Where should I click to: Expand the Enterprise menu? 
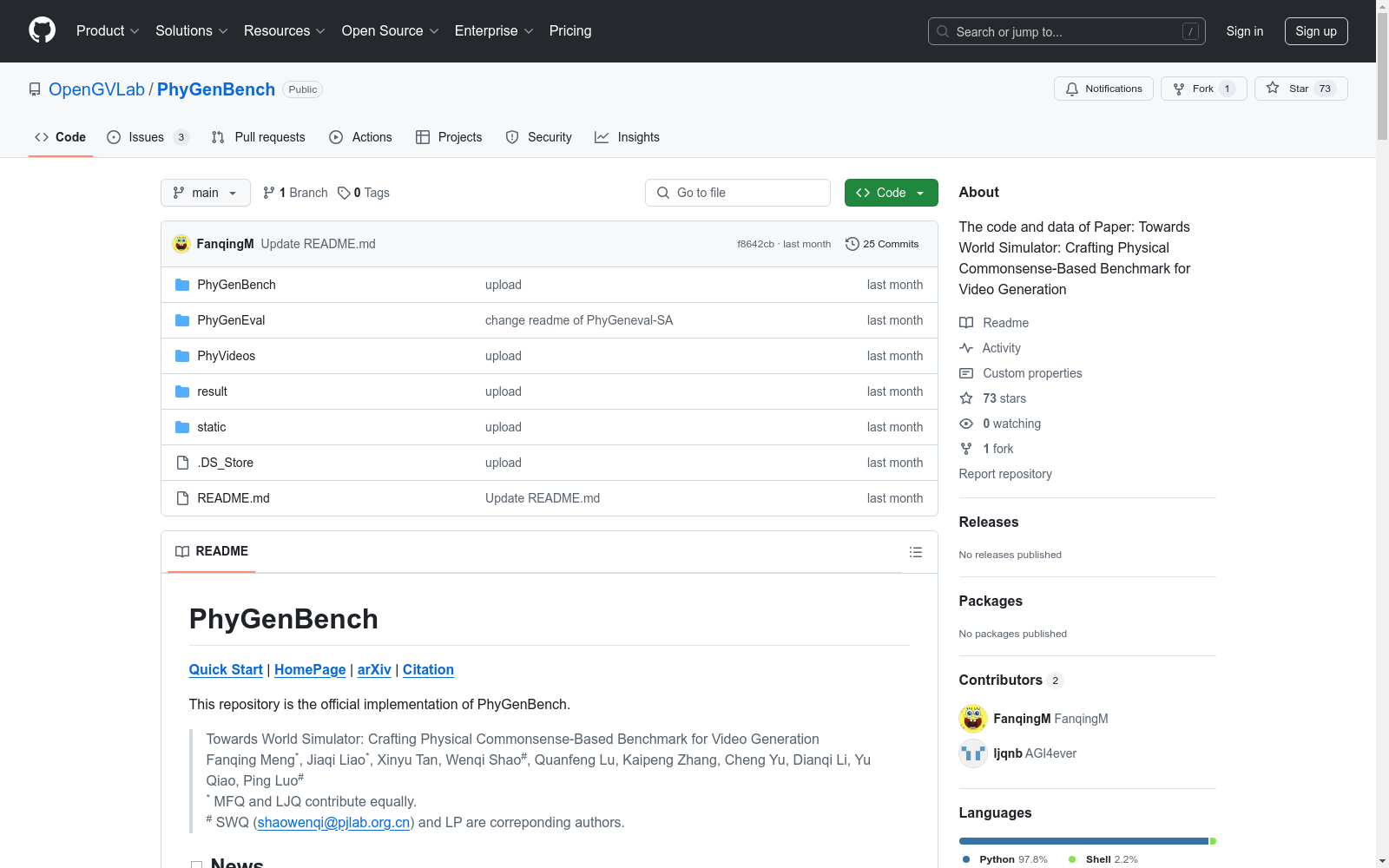tap(495, 31)
